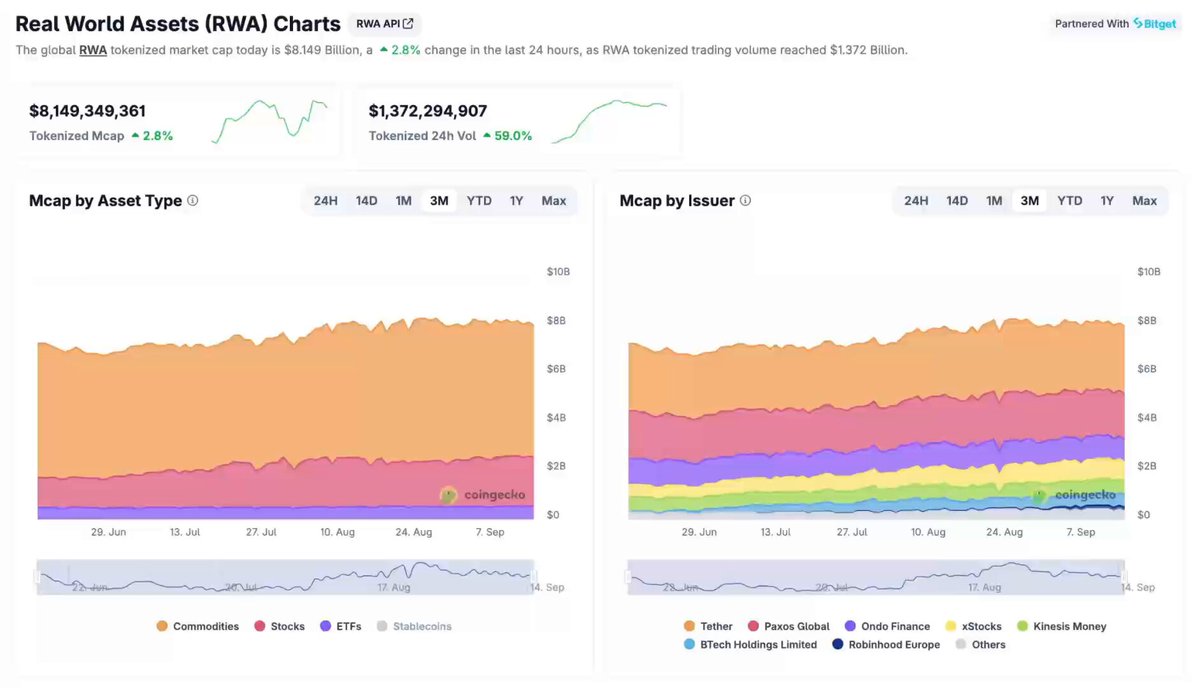This screenshot has height=688, width=1200.
Task: Click the info icon beside Mcap by Issuer
Action: pos(745,200)
